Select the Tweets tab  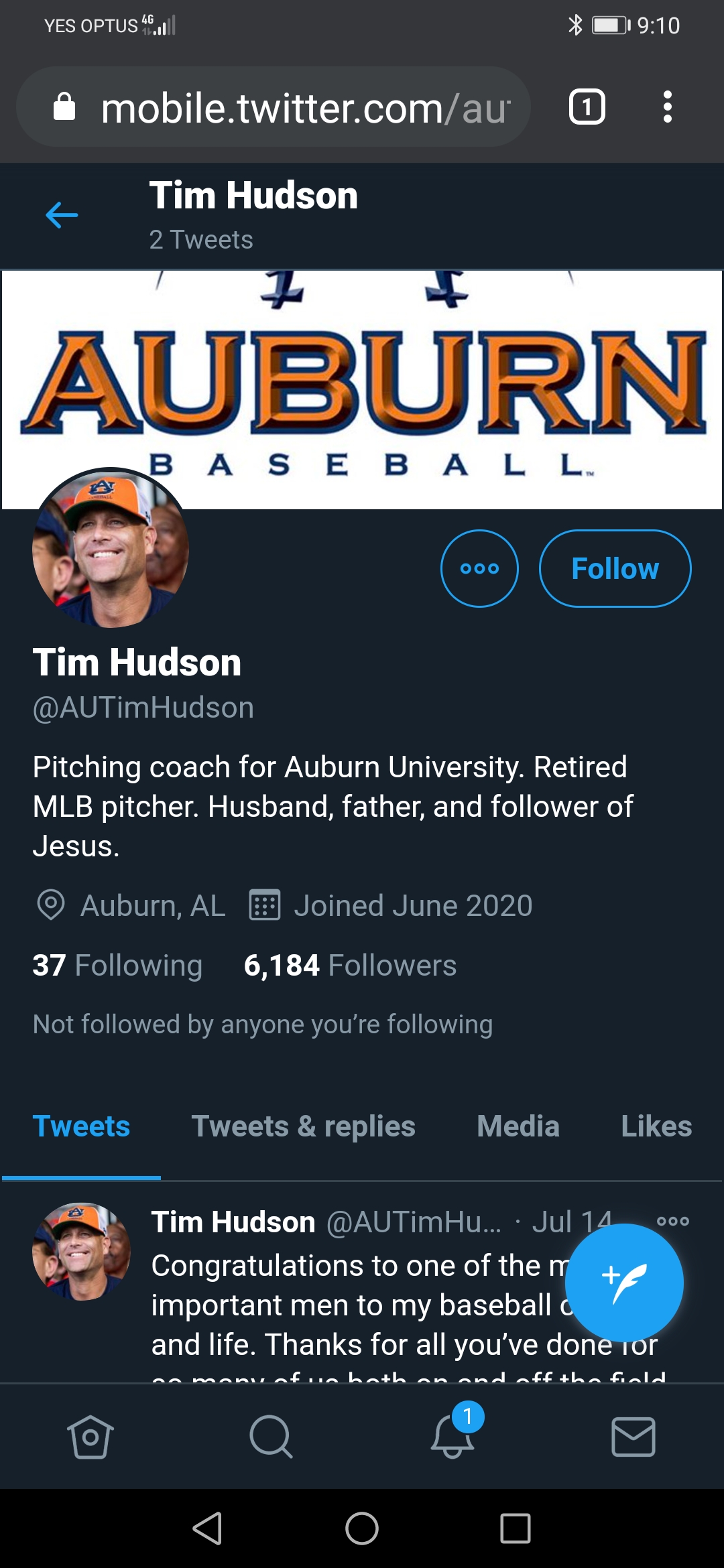[x=81, y=1126]
